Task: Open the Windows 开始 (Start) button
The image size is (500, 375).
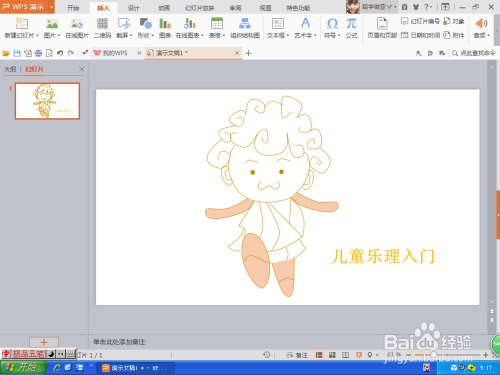Action: (23, 368)
